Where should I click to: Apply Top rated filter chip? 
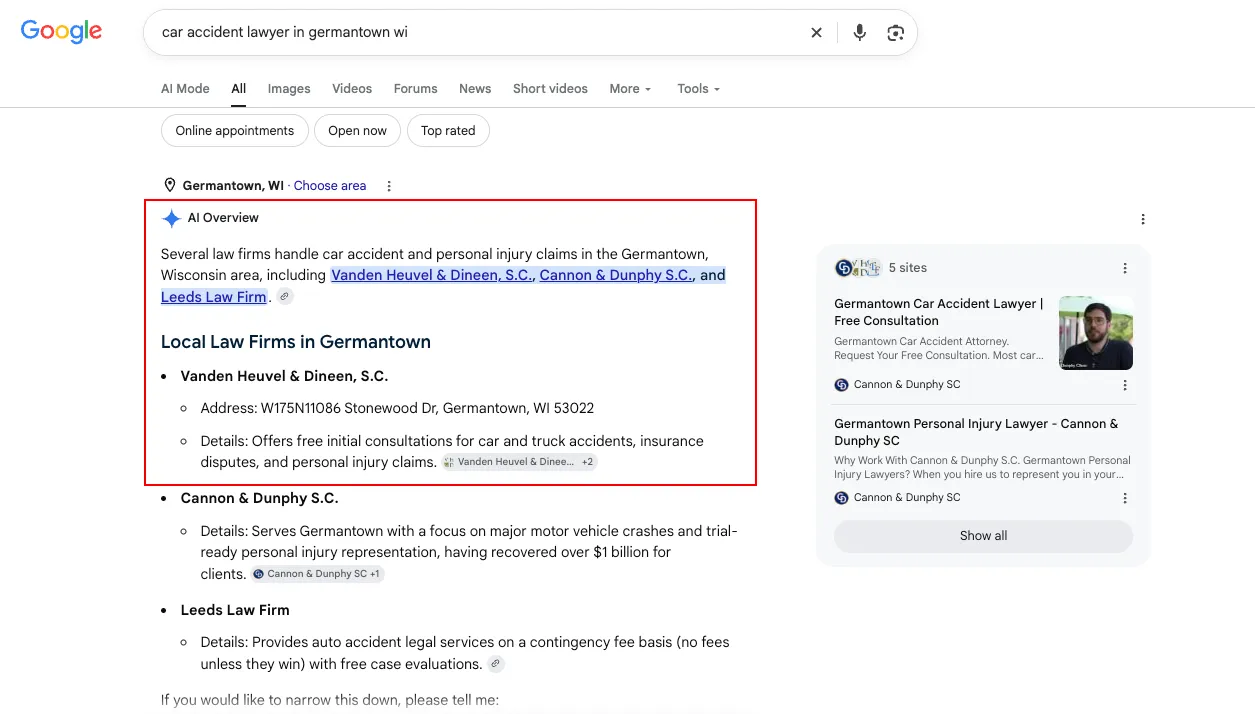(x=448, y=131)
